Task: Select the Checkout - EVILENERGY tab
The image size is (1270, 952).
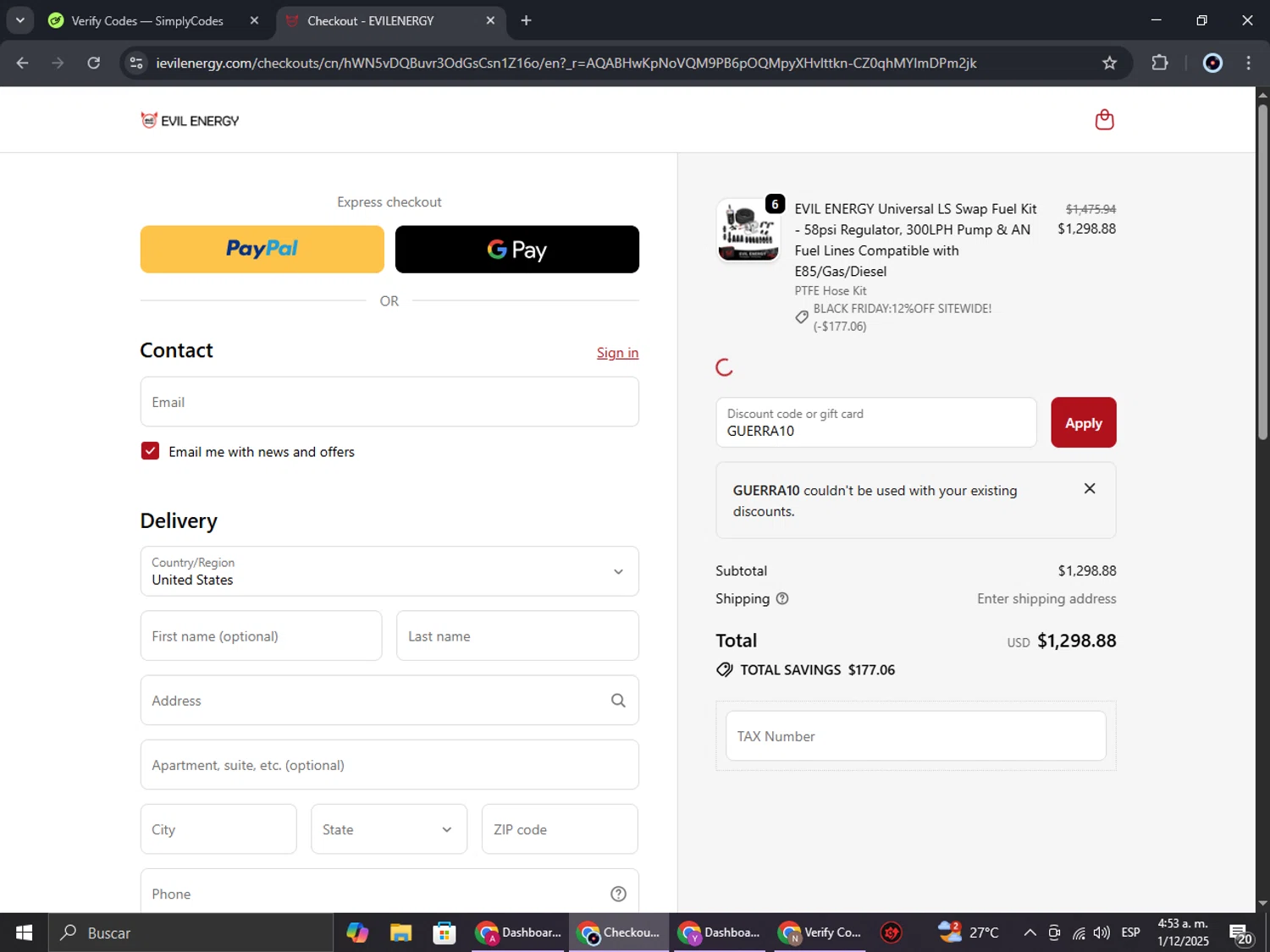Action: (370, 20)
